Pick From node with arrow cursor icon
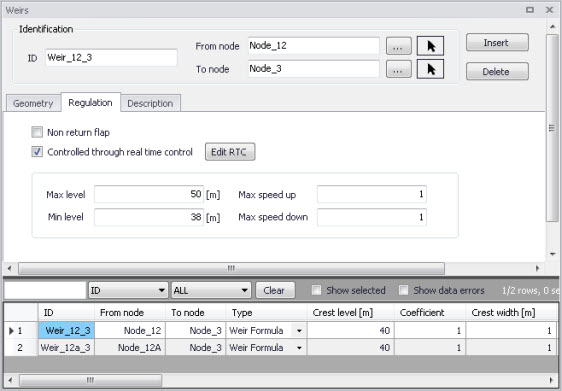The height and width of the screenshot is (391, 562). 430,46
